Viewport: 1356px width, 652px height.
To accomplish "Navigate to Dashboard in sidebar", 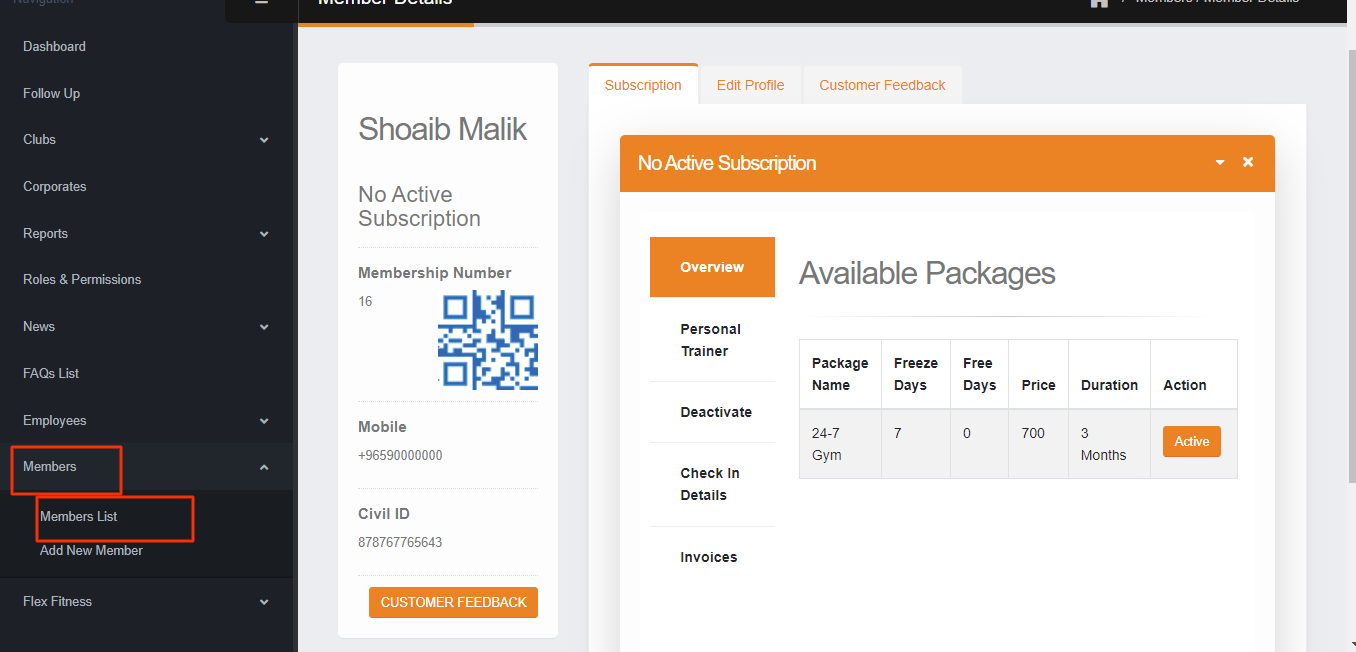I will click(54, 47).
